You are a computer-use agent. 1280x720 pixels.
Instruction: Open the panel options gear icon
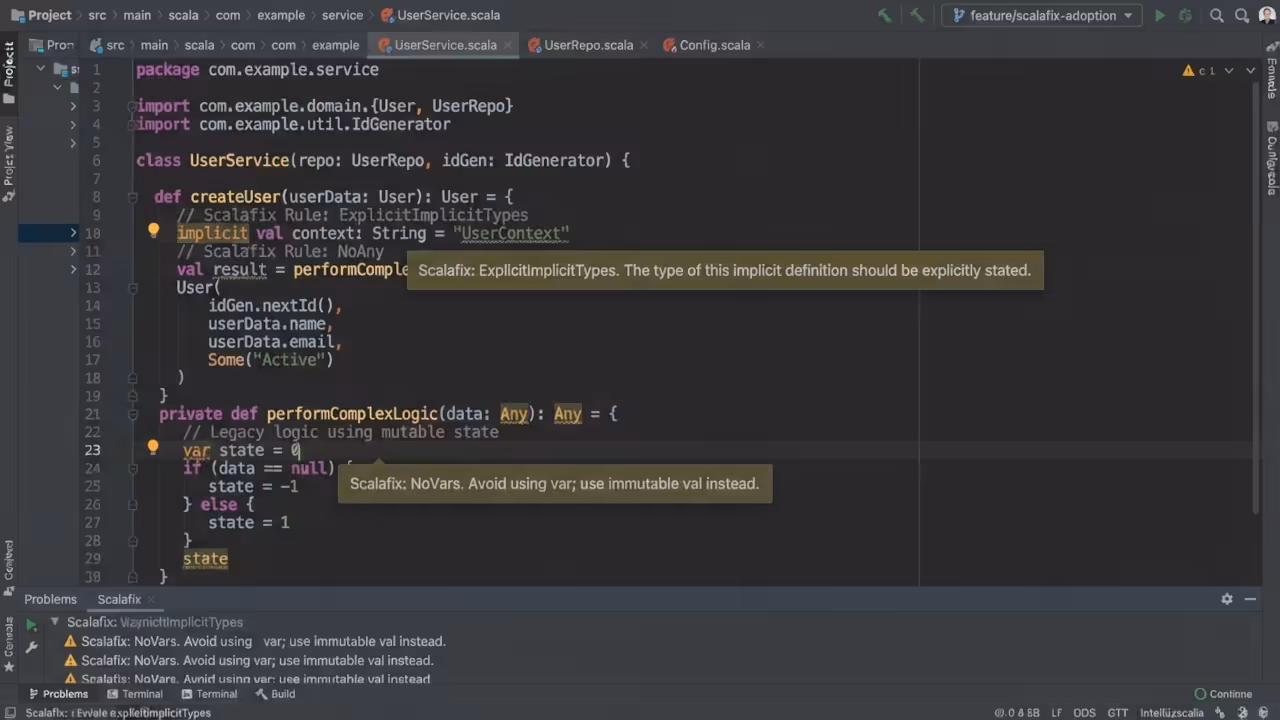tap(1227, 599)
